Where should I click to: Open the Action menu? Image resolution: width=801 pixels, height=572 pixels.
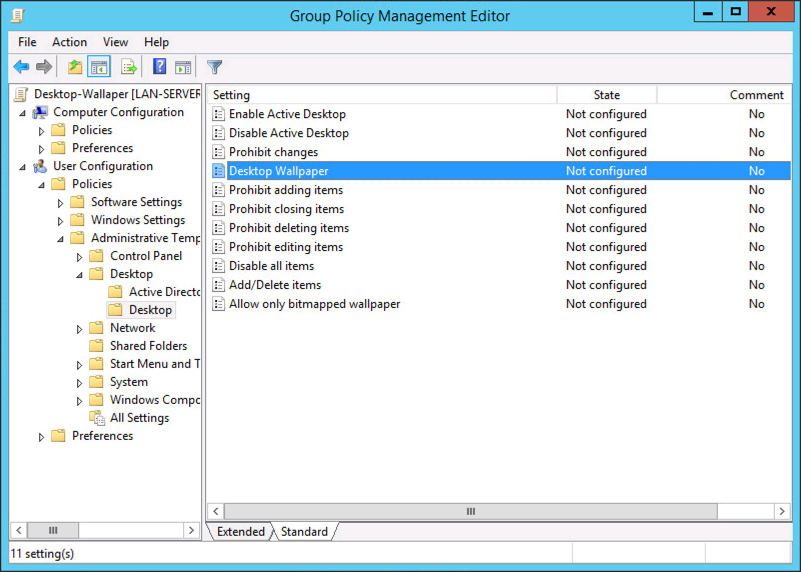click(x=69, y=42)
